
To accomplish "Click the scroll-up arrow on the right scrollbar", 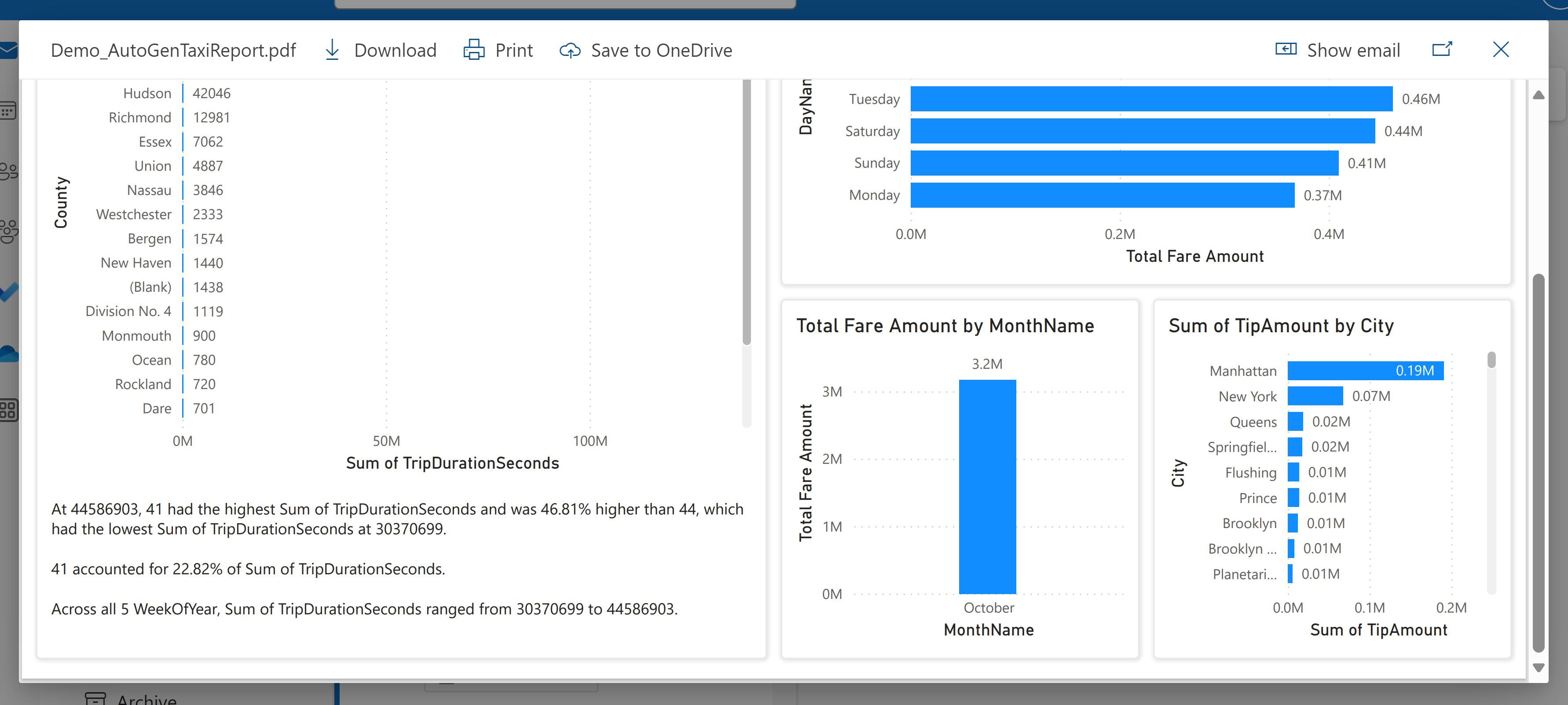I will [x=1539, y=94].
